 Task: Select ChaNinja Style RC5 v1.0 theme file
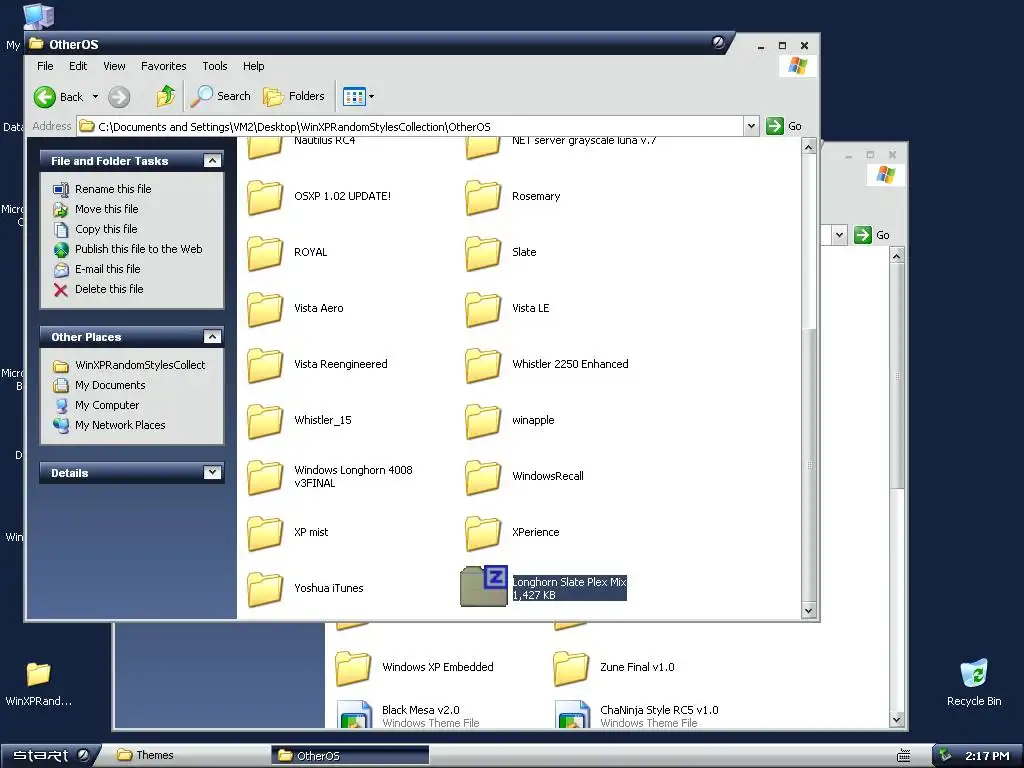click(x=572, y=714)
